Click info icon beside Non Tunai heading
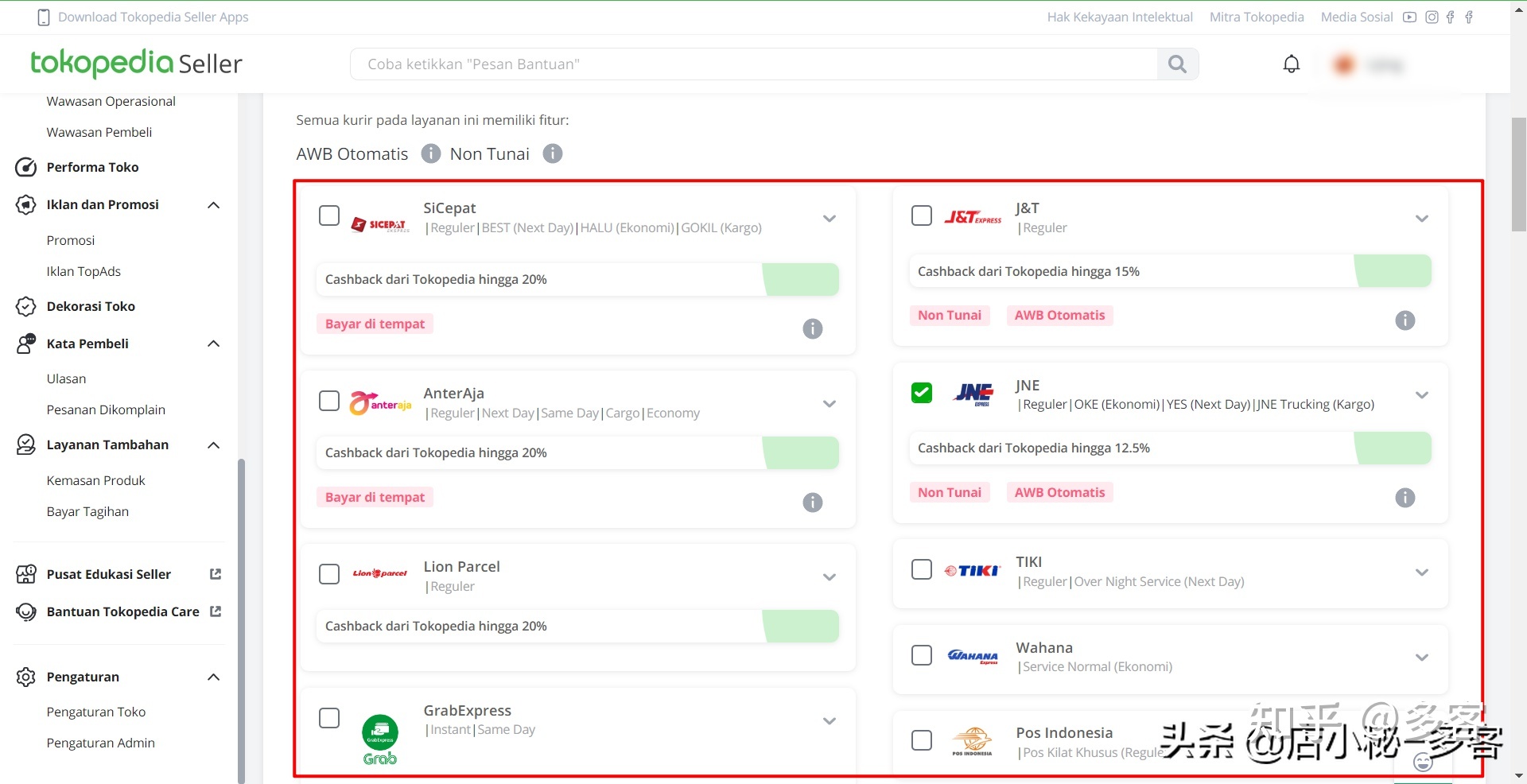This screenshot has height=784, width=1527. [x=553, y=153]
